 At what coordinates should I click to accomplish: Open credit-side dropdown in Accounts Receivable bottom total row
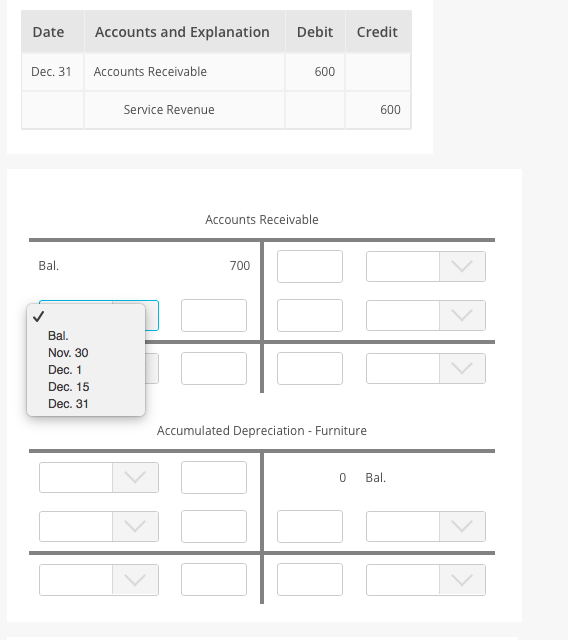[426, 369]
